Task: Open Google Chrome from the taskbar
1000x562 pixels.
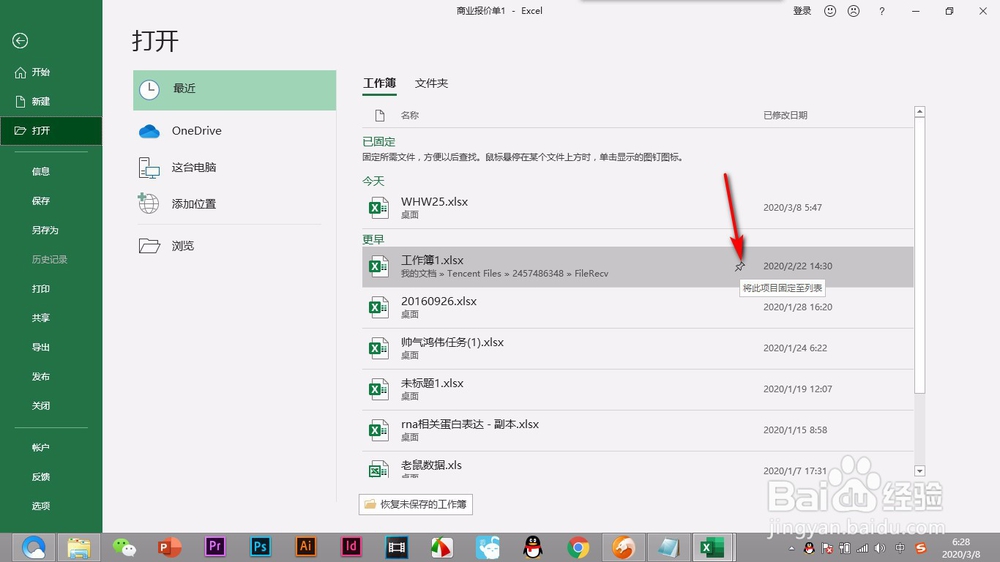Action: [x=578, y=547]
